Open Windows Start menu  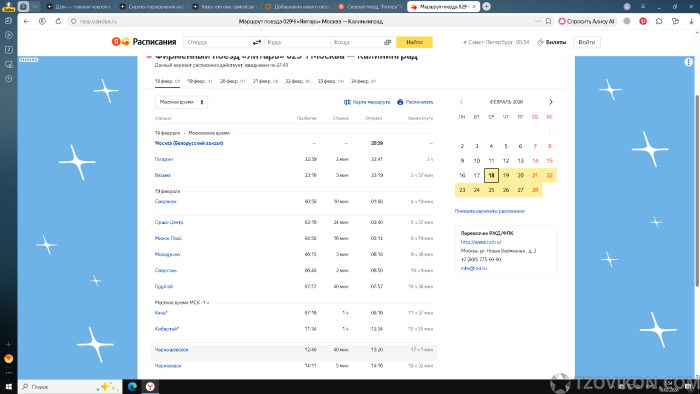pos(8,387)
